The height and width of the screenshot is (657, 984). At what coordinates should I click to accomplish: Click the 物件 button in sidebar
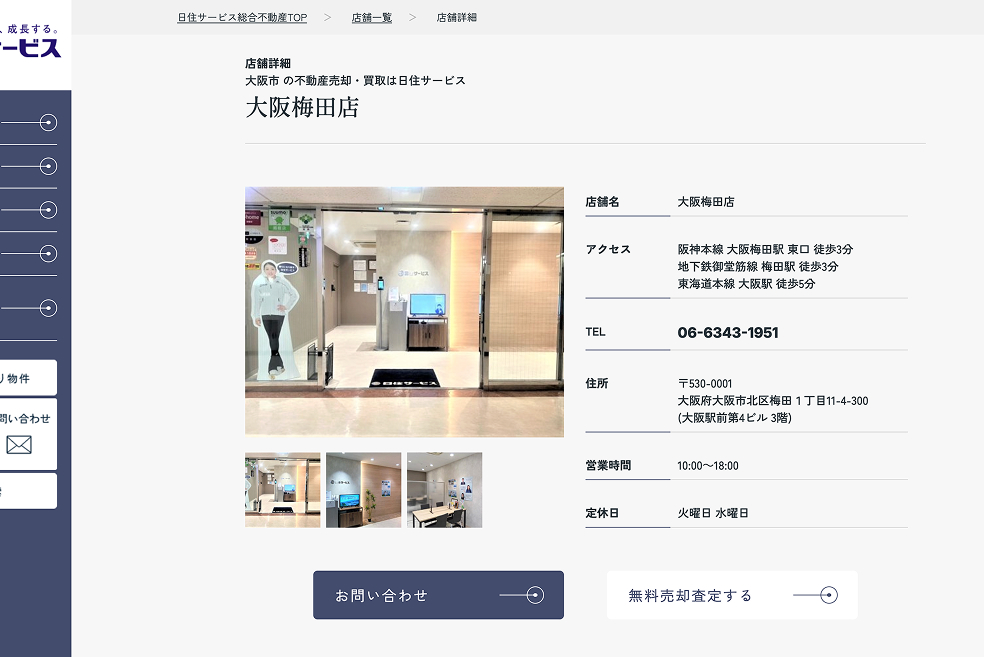pyautogui.click(x=27, y=378)
